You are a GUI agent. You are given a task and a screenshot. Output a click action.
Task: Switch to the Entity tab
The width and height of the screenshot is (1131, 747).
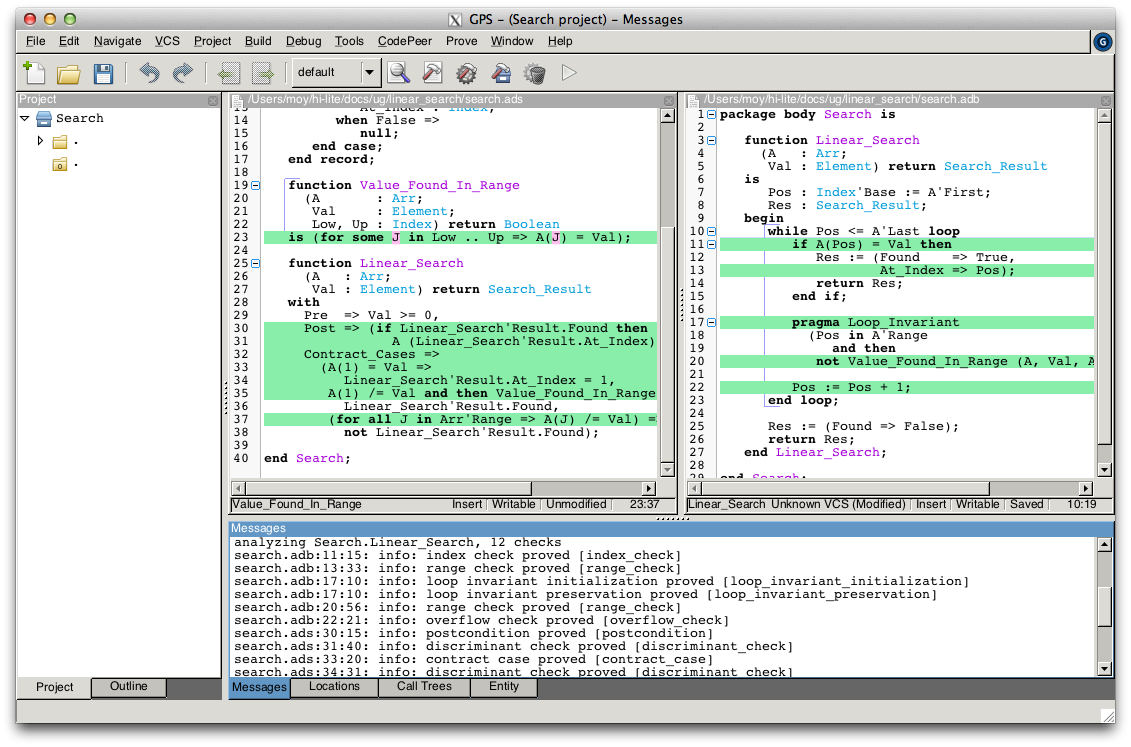click(x=503, y=686)
